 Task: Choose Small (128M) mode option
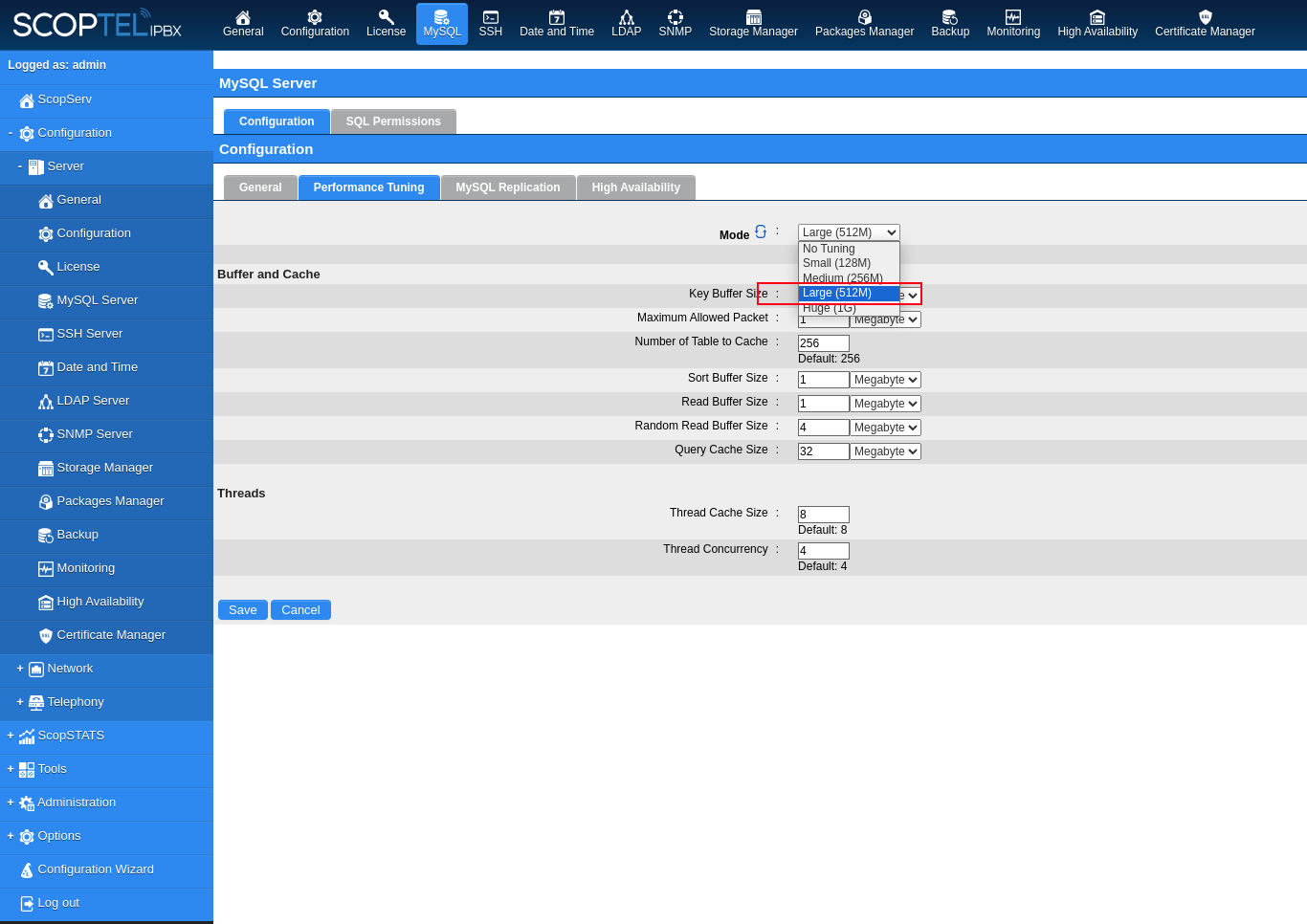[x=849, y=263]
